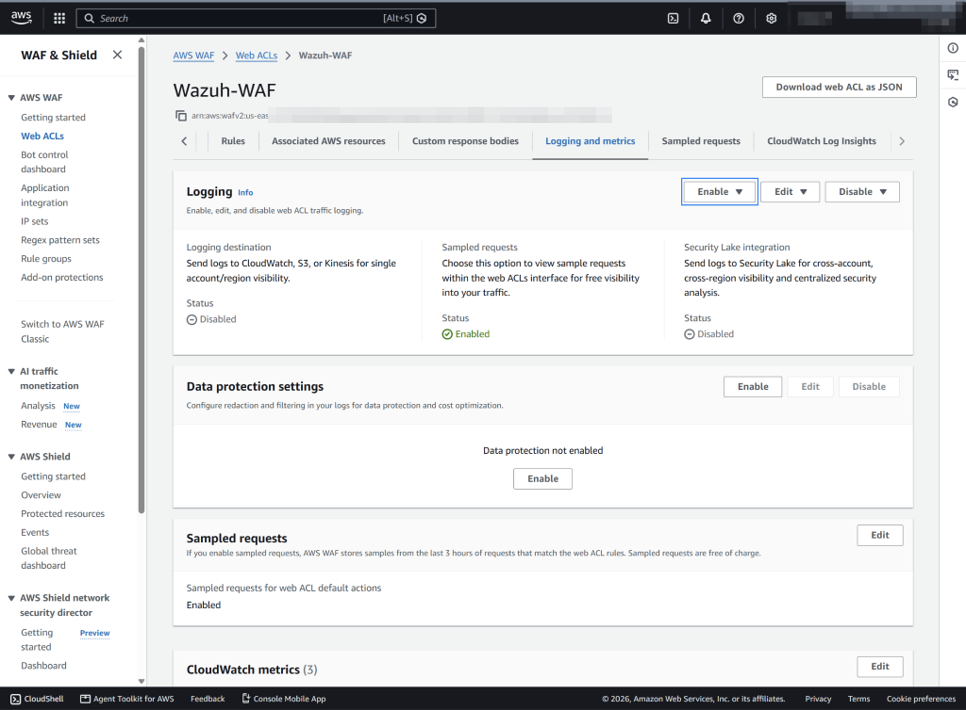966x710 pixels.
Task: Open the services grid menu
Action: pos(59,18)
